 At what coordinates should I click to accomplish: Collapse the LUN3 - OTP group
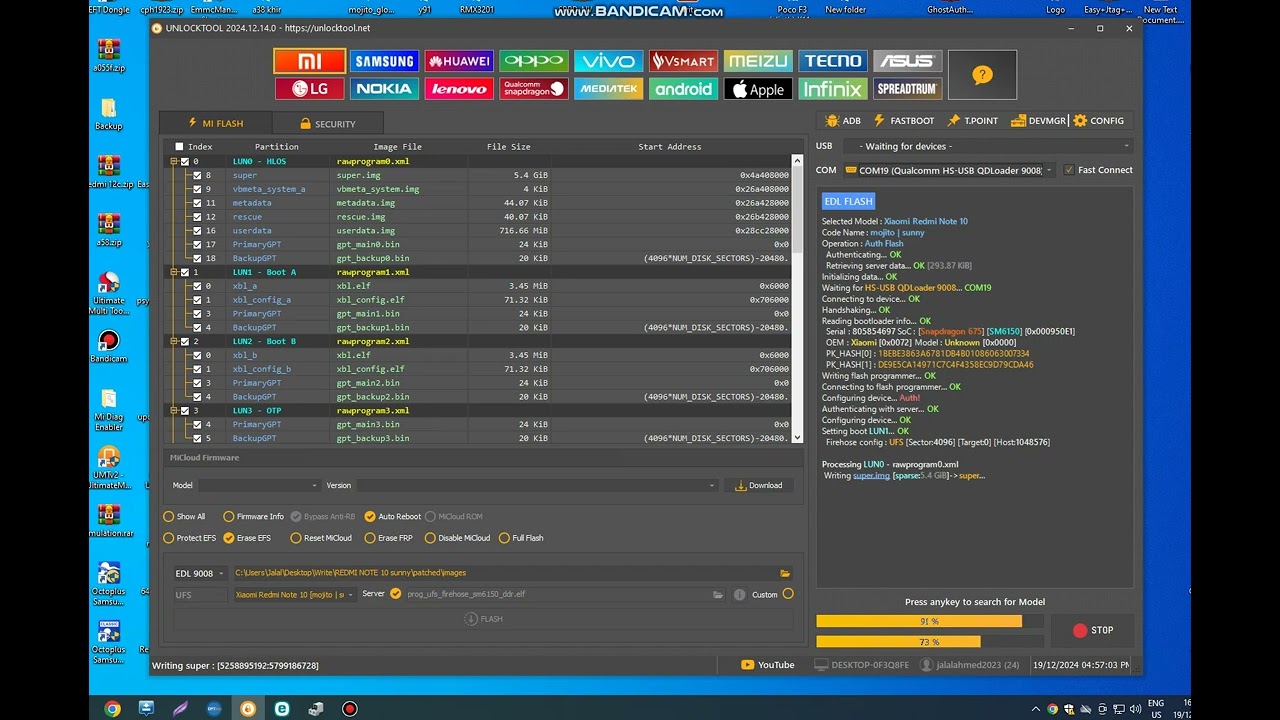(x=174, y=411)
